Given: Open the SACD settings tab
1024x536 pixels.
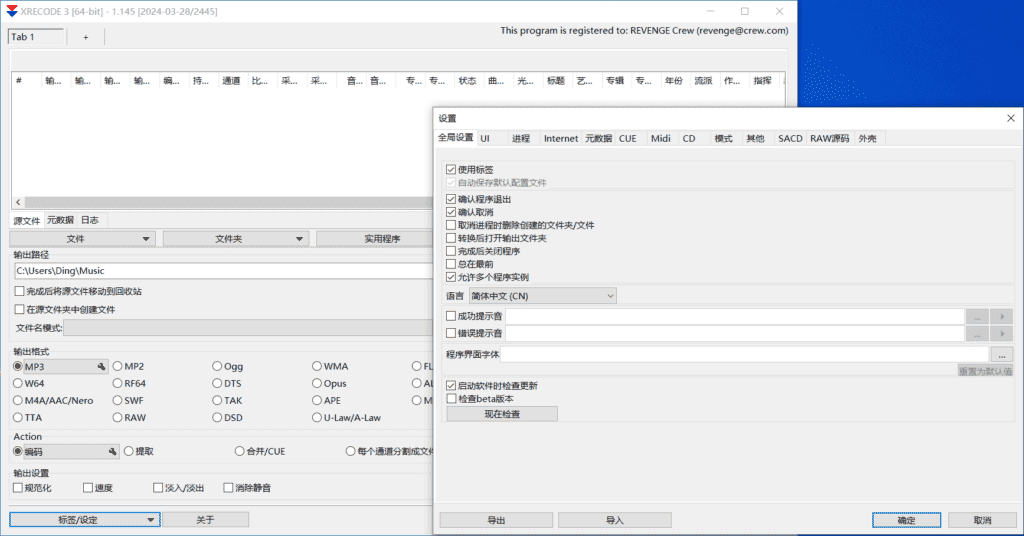Looking at the screenshot, I should (790, 139).
